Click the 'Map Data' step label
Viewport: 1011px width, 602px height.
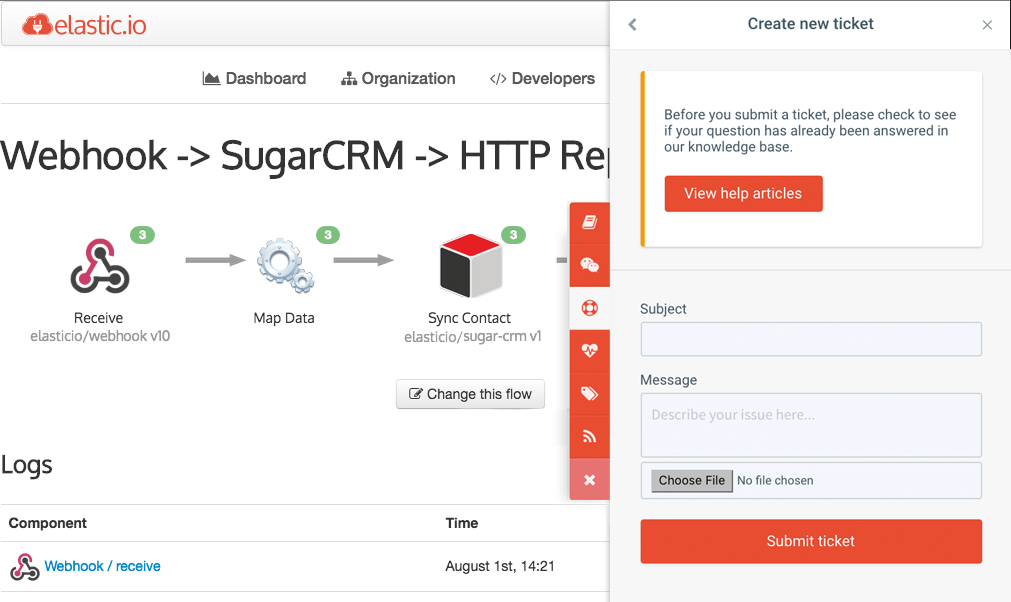(284, 318)
